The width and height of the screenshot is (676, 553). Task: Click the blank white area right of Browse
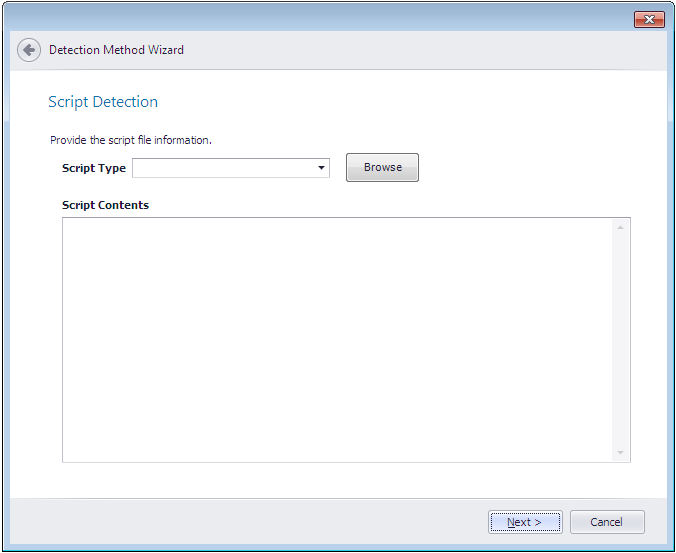[530, 168]
